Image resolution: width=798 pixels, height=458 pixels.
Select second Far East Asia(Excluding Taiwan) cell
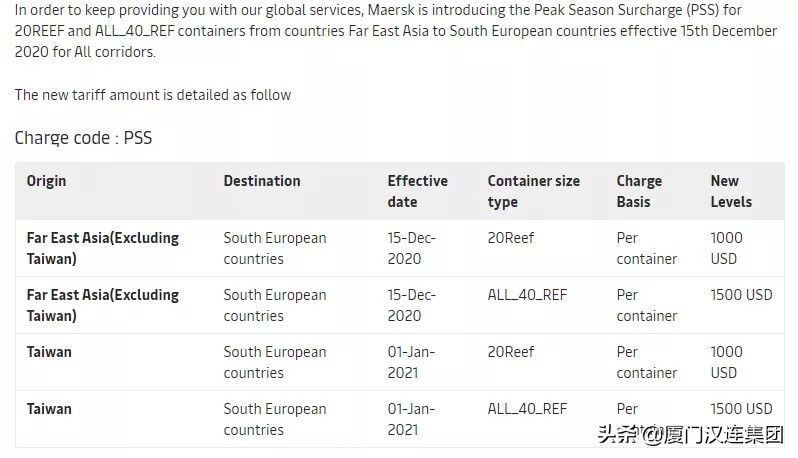tap(102, 305)
